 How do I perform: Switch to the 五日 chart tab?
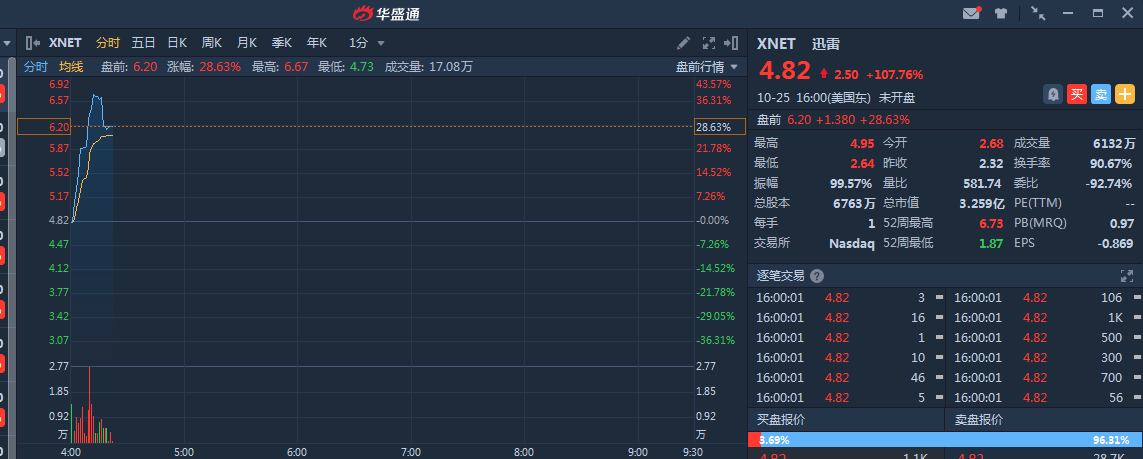pos(143,43)
